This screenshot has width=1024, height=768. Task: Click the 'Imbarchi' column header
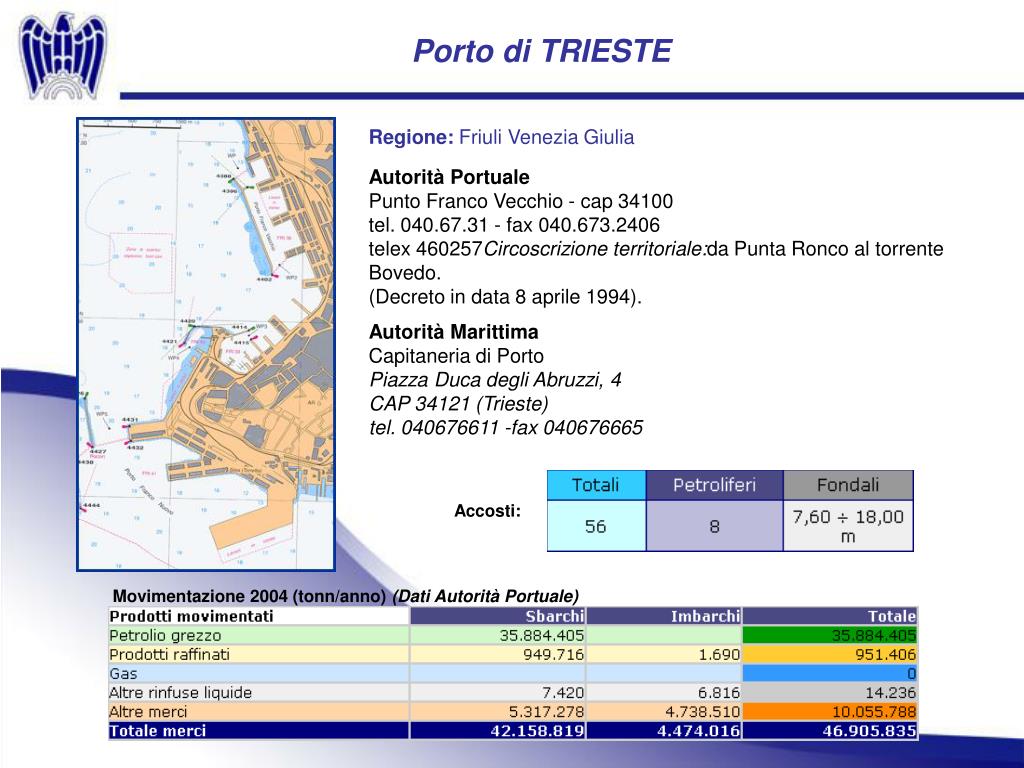pos(664,616)
